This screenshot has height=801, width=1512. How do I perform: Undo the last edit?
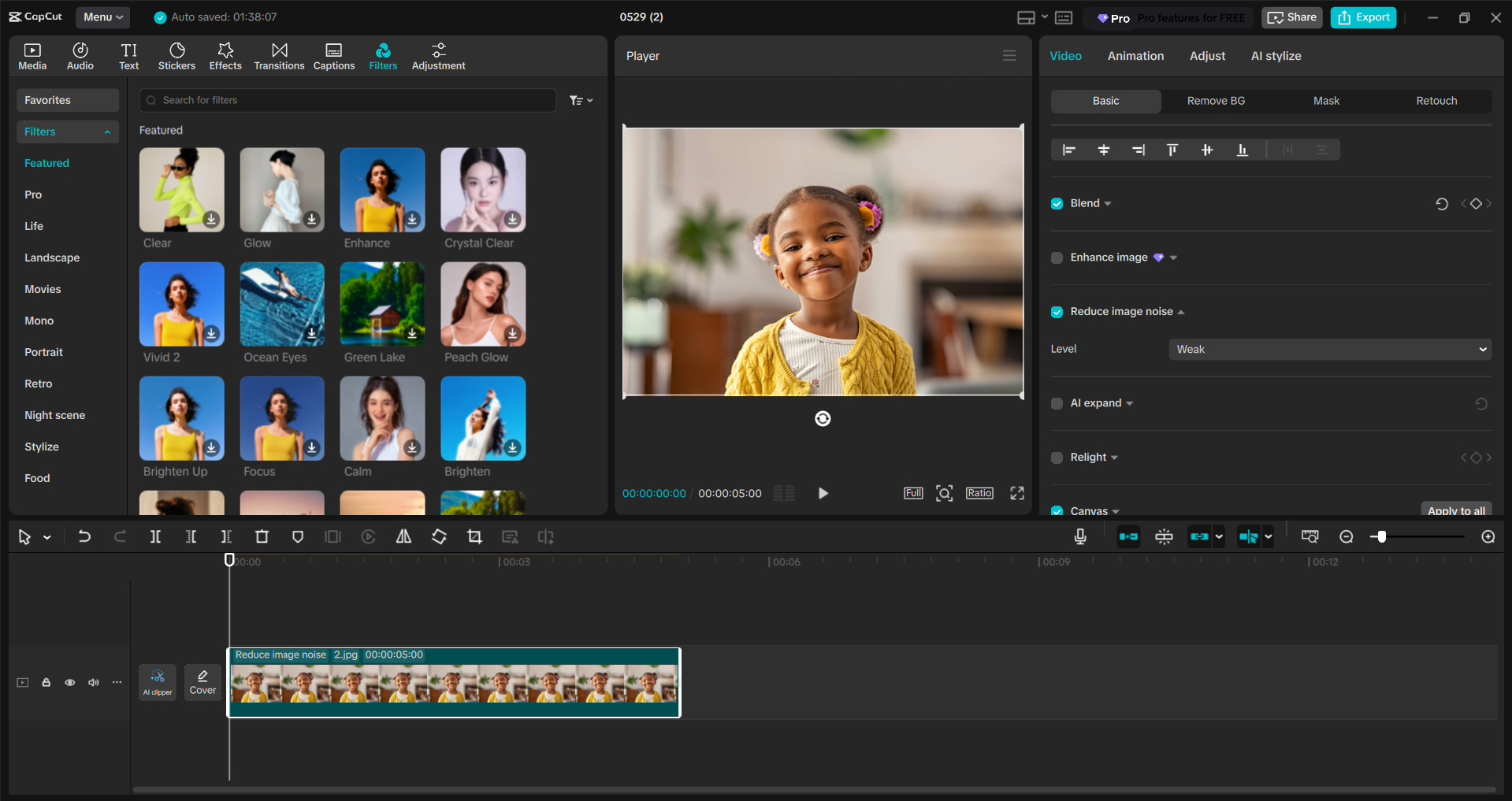pyautogui.click(x=84, y=536)
